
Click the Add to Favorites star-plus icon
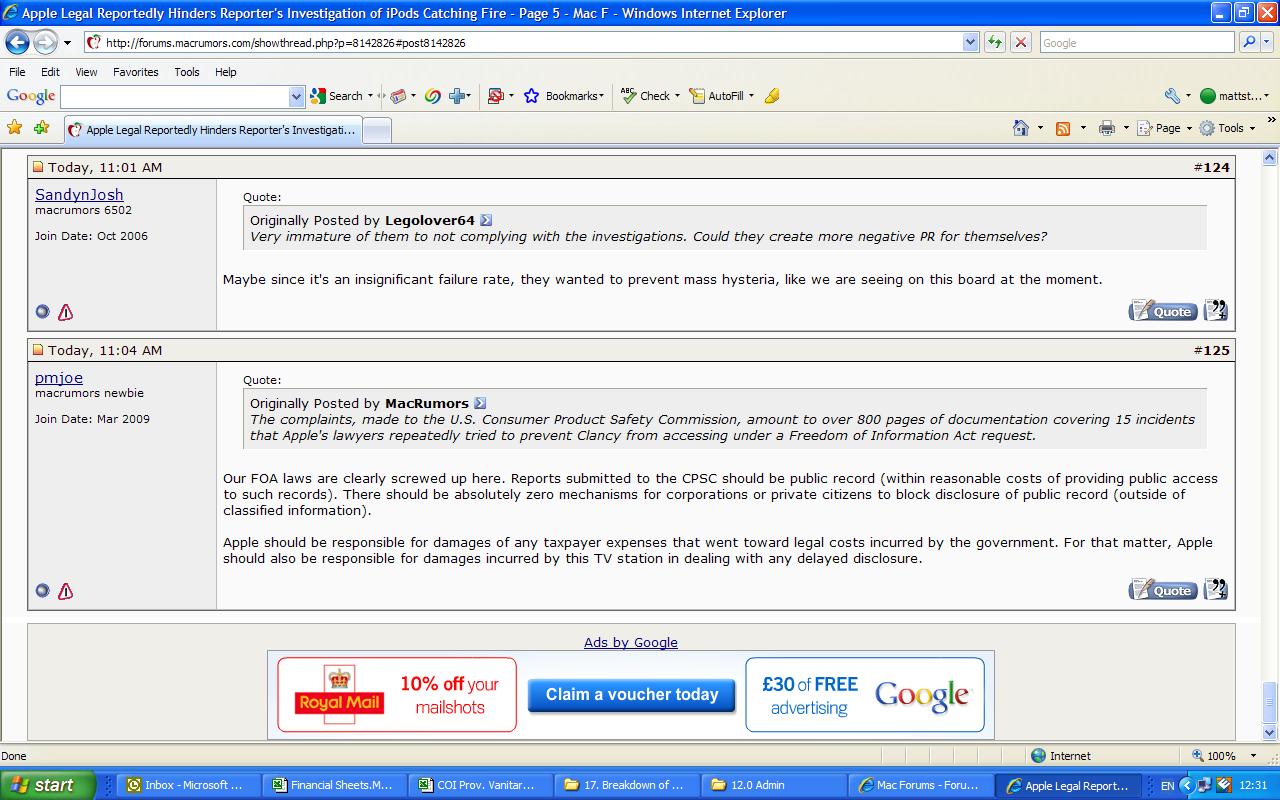click(41, 128)
